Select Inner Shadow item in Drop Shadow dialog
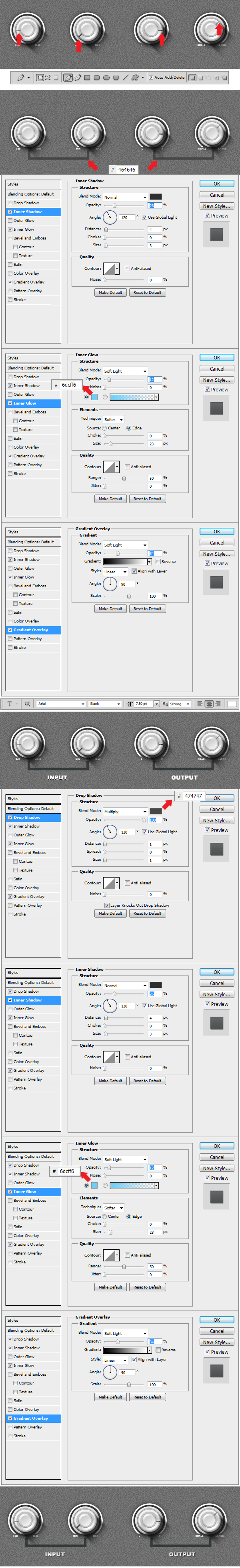Viewport: 240px width, 1568px height. tap(27, 826)
